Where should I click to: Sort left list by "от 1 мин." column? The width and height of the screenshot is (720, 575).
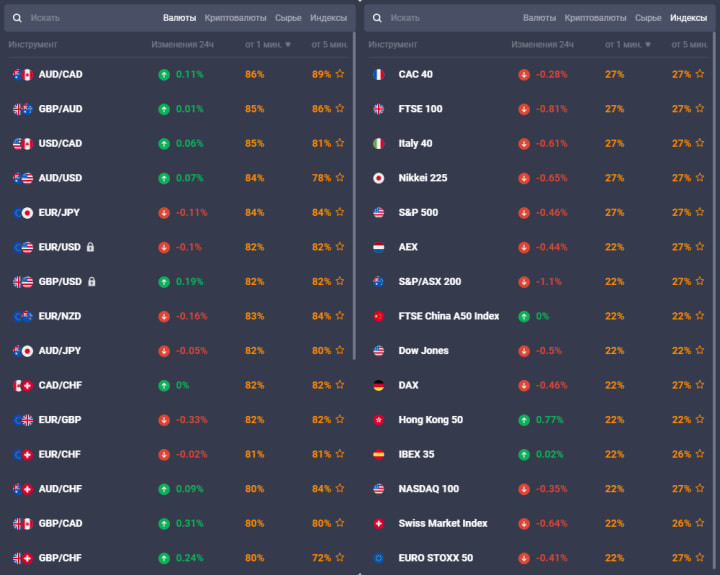tap(268, 44)
